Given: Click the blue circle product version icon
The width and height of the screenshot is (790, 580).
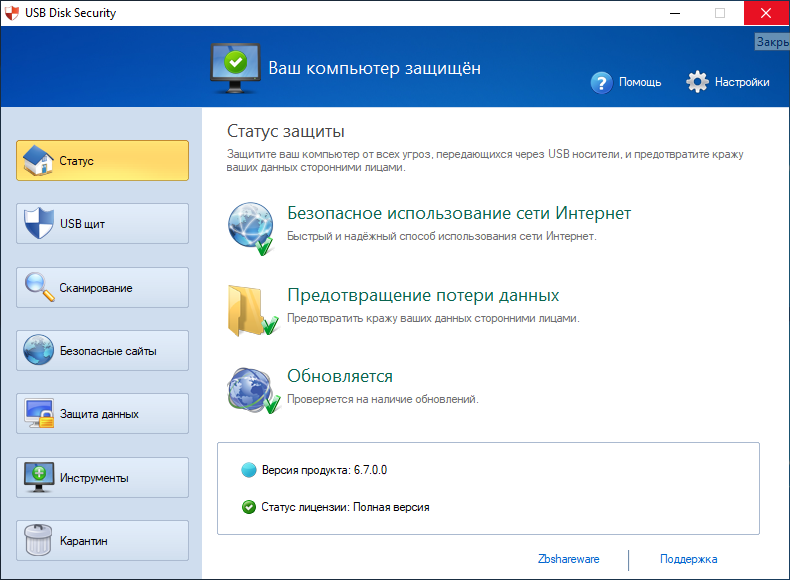Looking at the screenshot, I should (x=249, y=470).
